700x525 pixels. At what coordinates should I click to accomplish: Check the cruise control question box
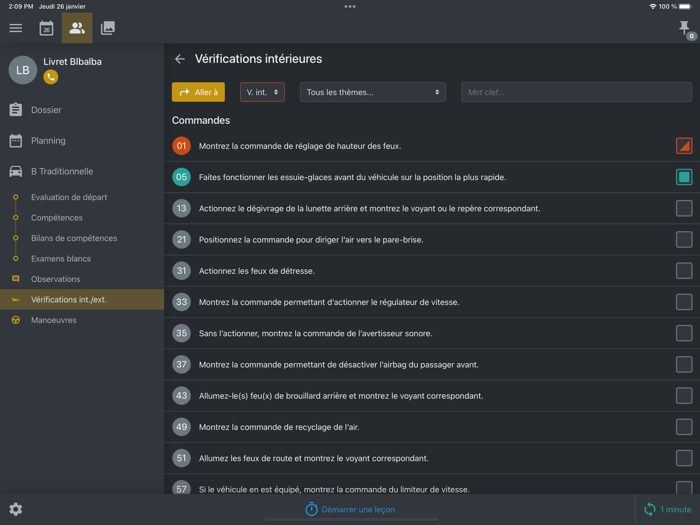(x=684, y=302)
